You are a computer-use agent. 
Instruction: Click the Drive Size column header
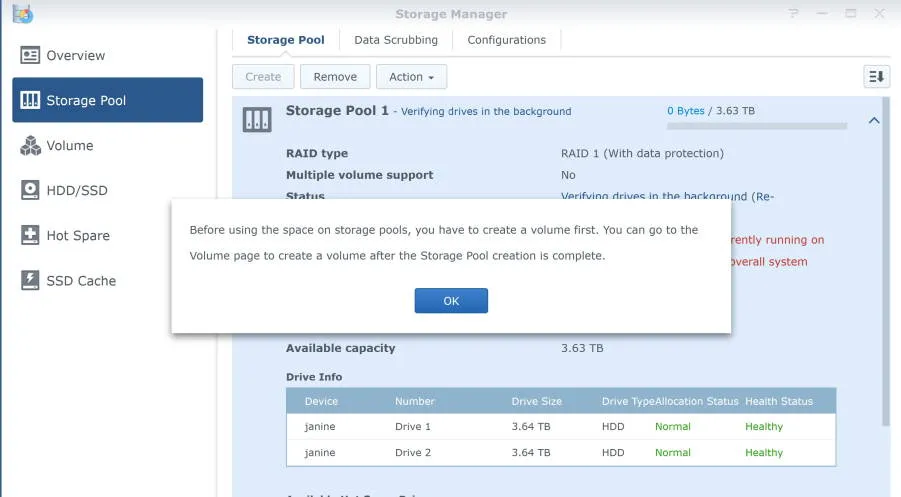point(537,401)
